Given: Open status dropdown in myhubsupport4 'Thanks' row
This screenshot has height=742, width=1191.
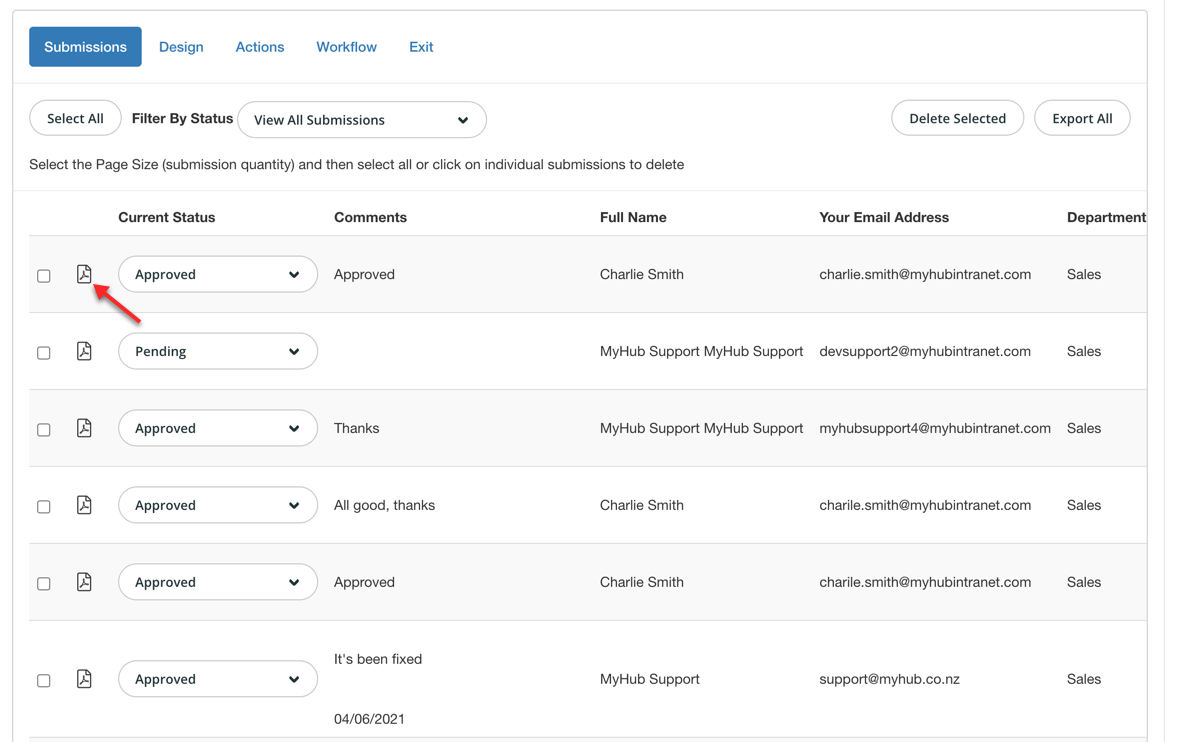Looking at the screenshot, I should 218,428.
